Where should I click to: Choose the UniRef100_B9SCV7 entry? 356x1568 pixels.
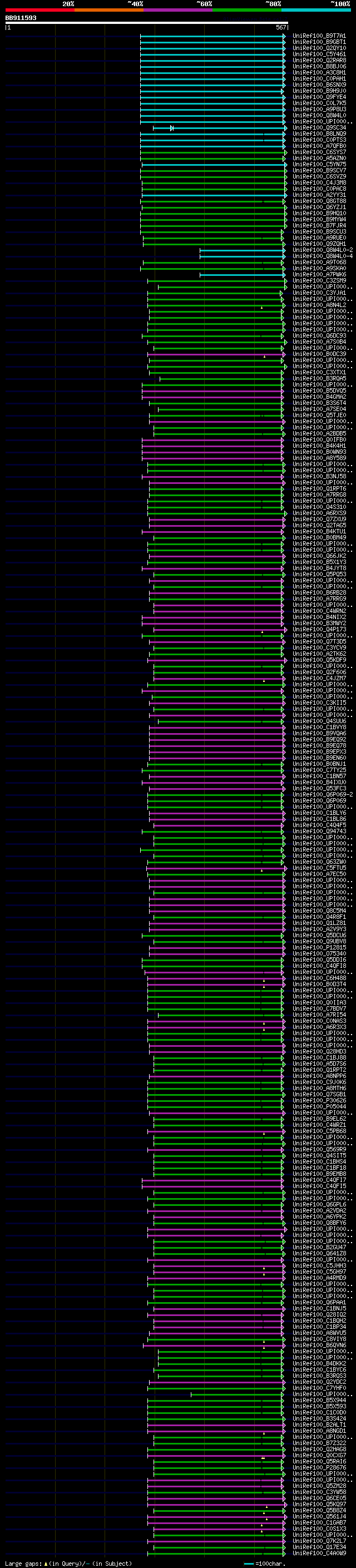click(x=319, y=170)
